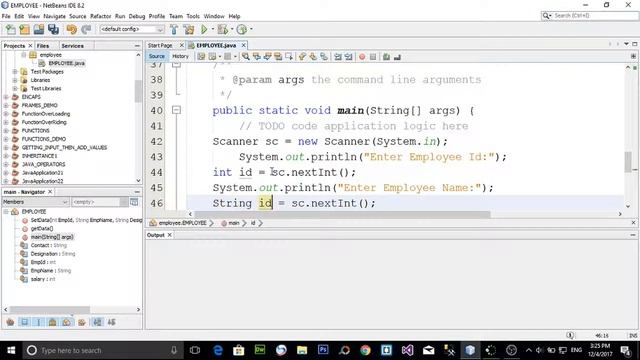Expand the Libraries tree node
This screenshot has height=360, width=640.
pos(15,80)
